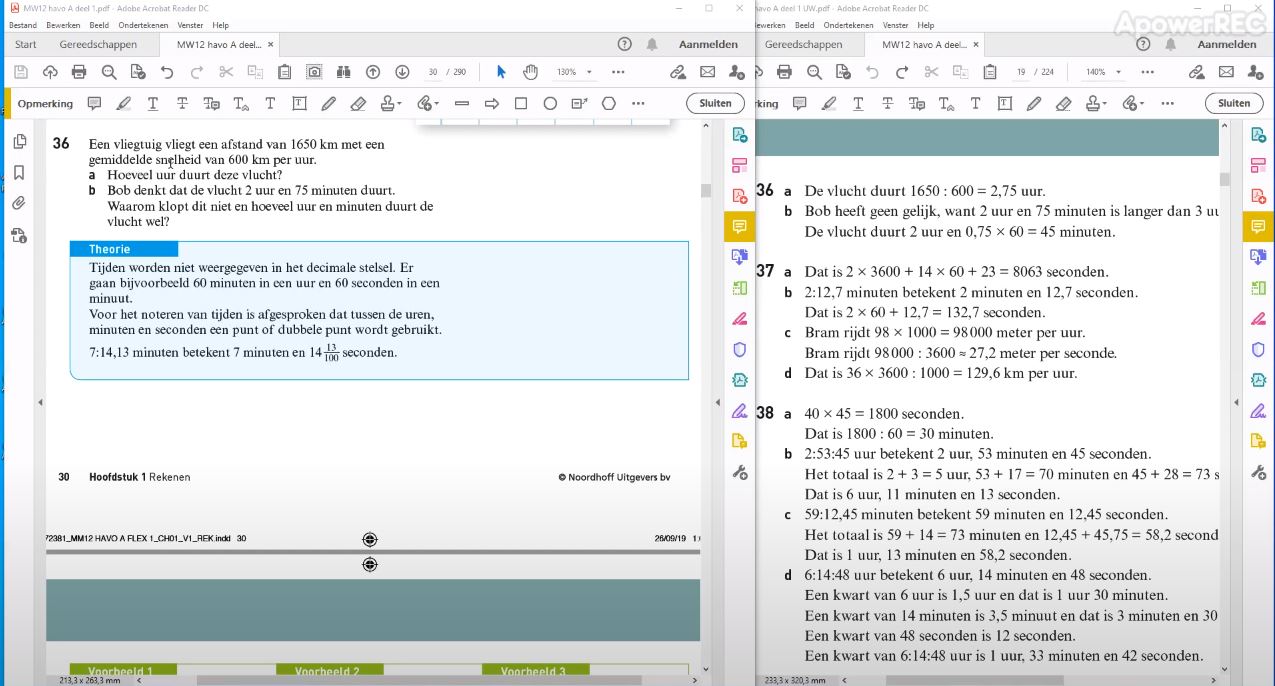Open Comment tool in right window's pane
The height and width of the screenshot is (686, 1275).
tap(1258, 227)
